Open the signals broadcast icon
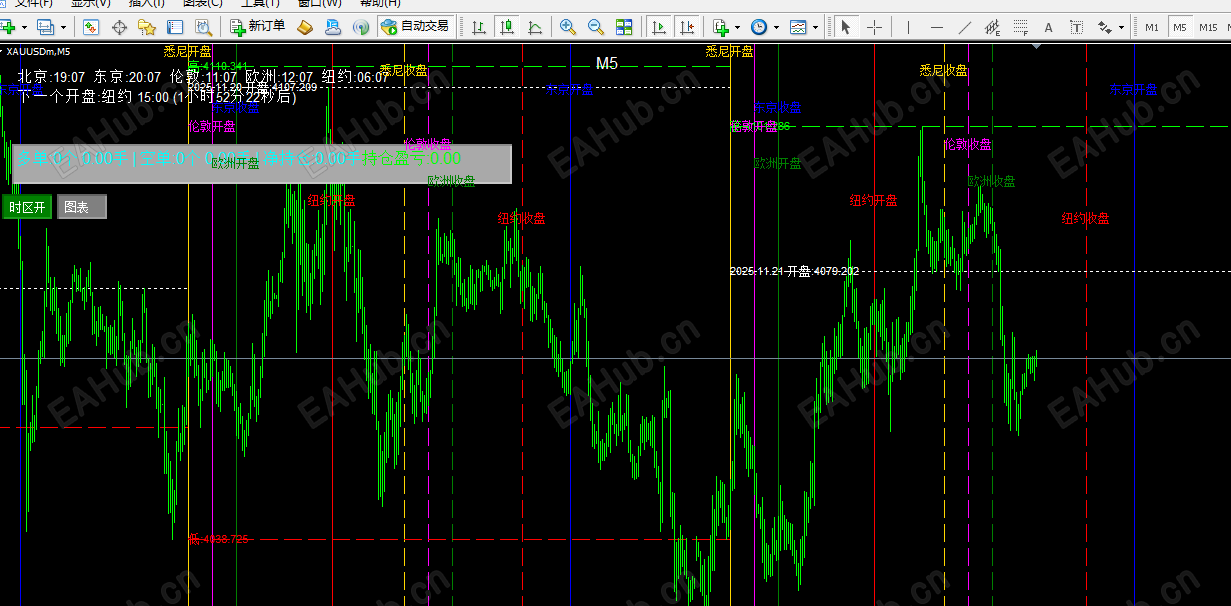 (362, 27)
